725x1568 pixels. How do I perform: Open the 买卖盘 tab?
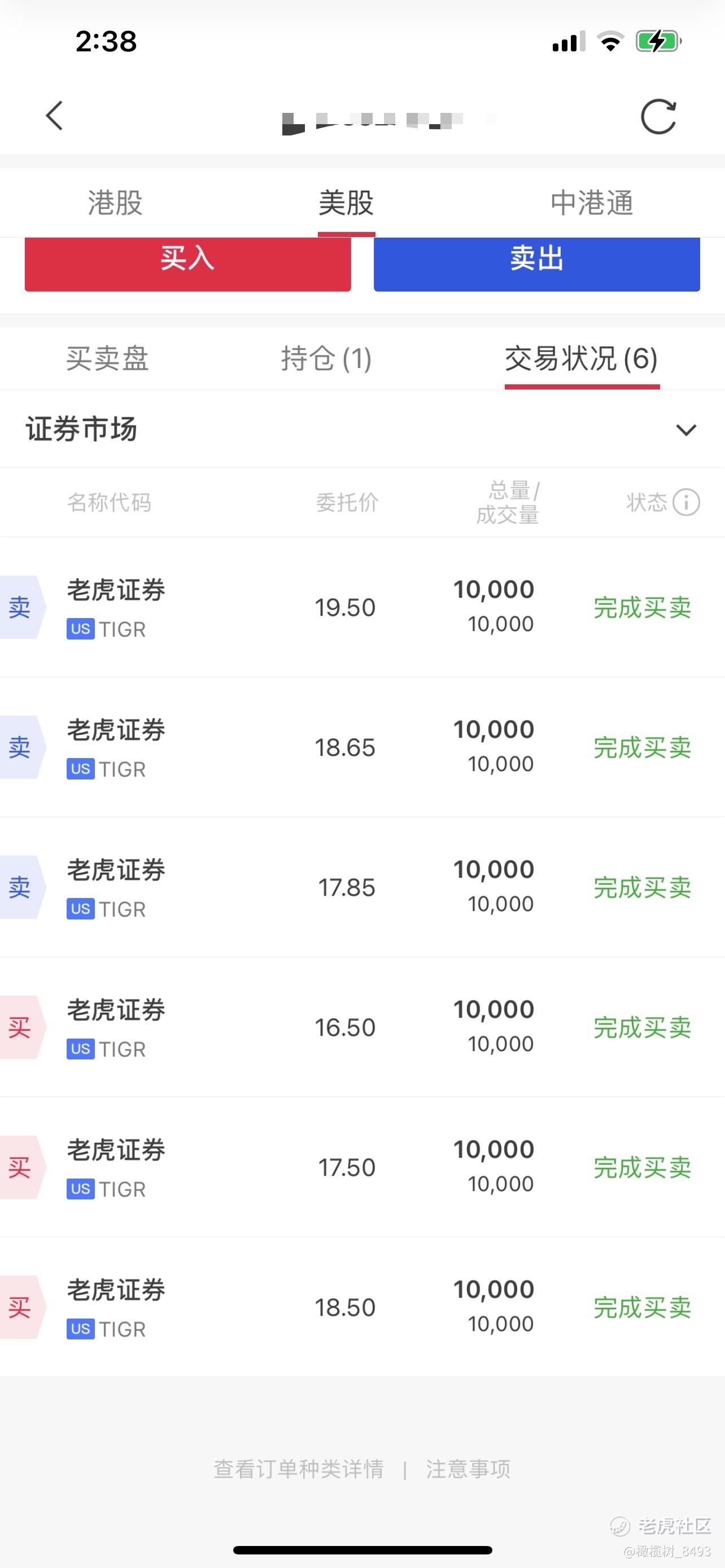[107, 358]
